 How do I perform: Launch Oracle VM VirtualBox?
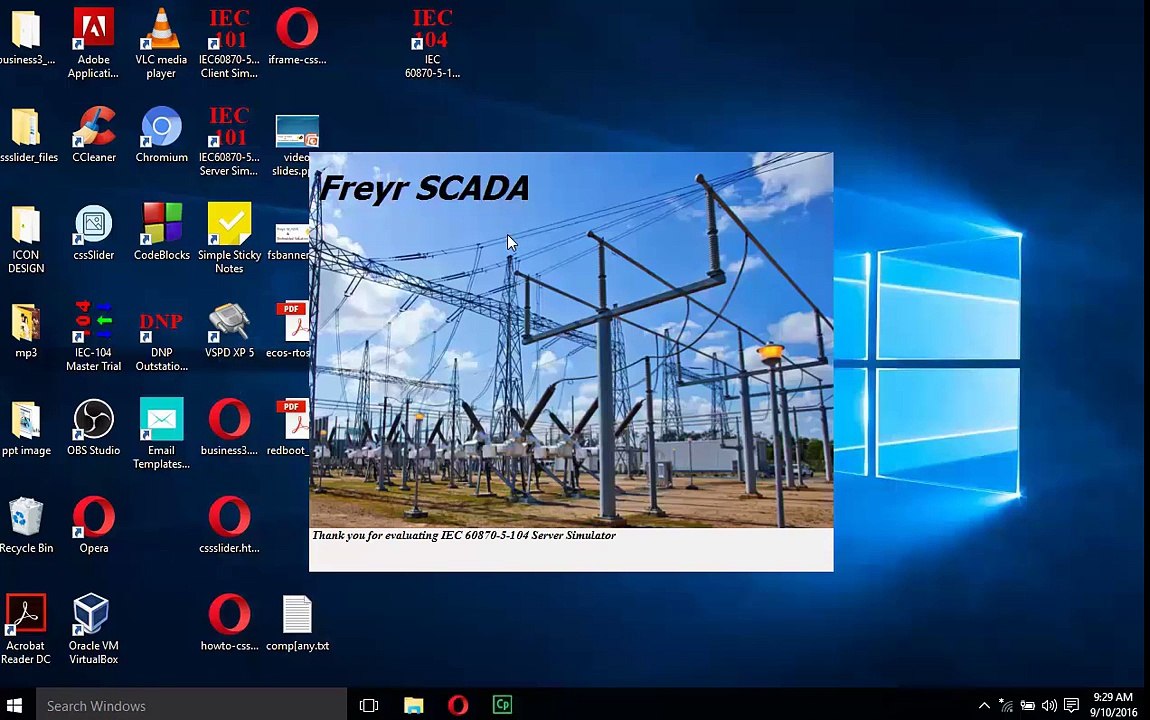click(93, 629)
